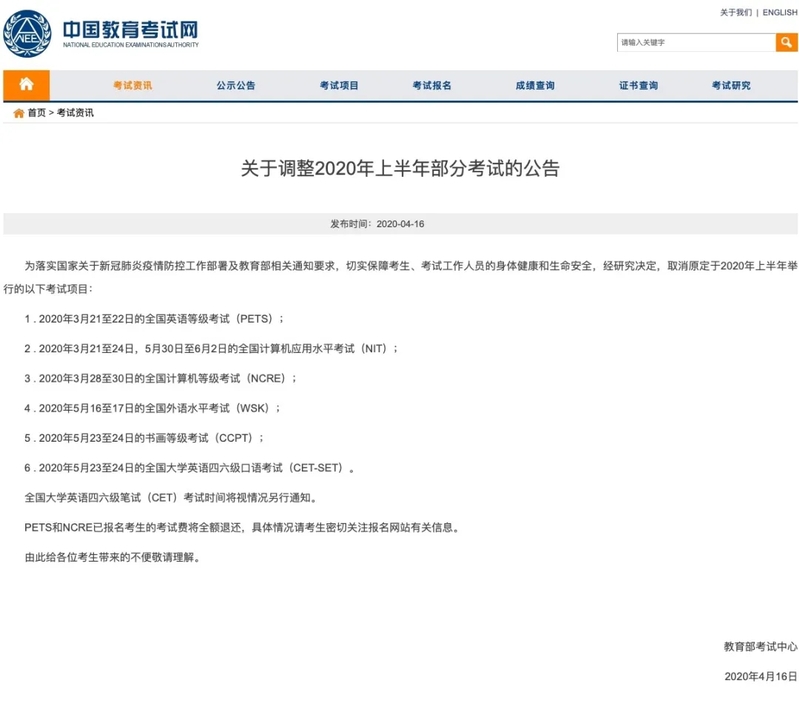Click the orange search magnifier button

(786, 42)
